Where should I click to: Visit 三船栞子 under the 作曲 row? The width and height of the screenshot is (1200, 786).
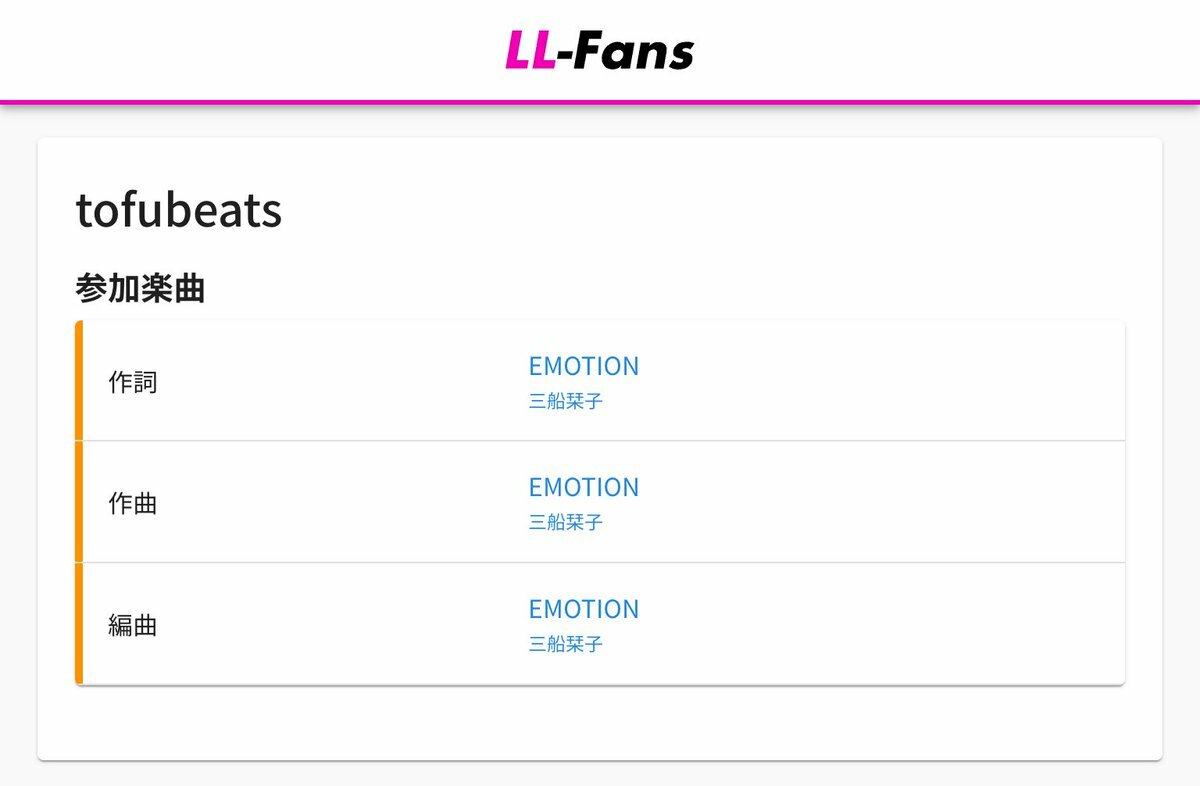(566, 523)
